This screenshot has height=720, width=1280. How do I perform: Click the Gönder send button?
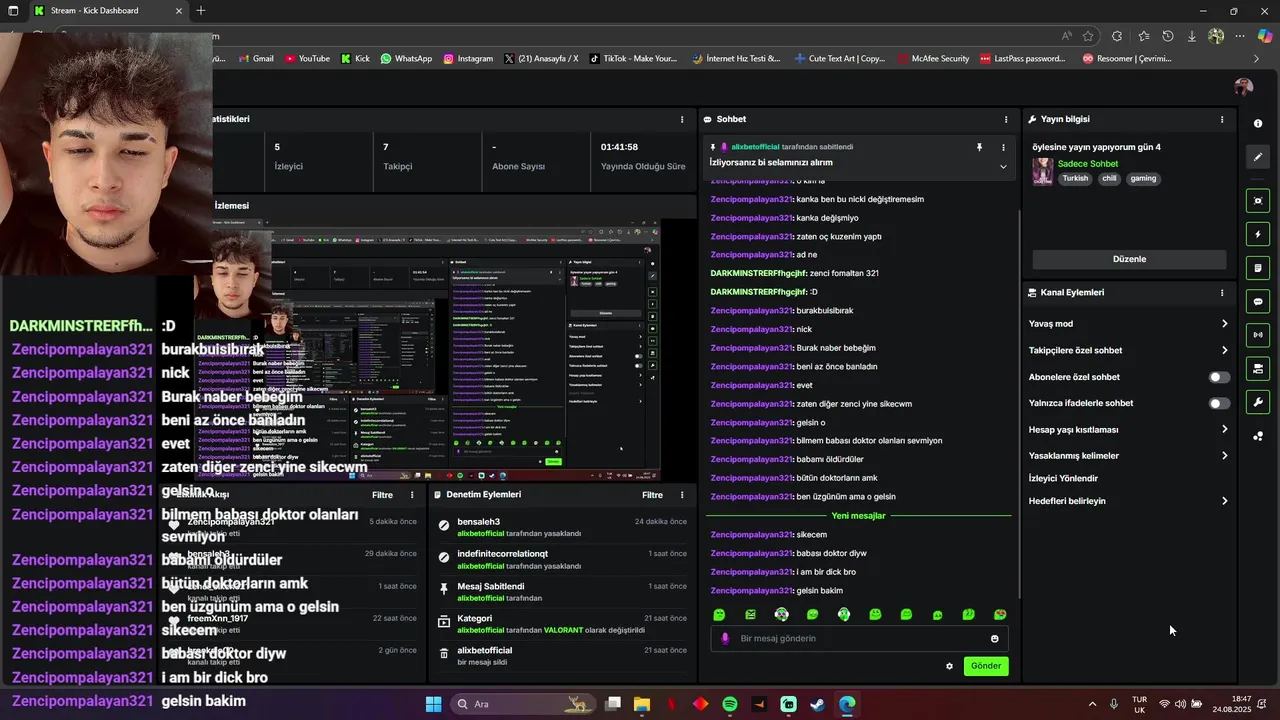(986, 666)
